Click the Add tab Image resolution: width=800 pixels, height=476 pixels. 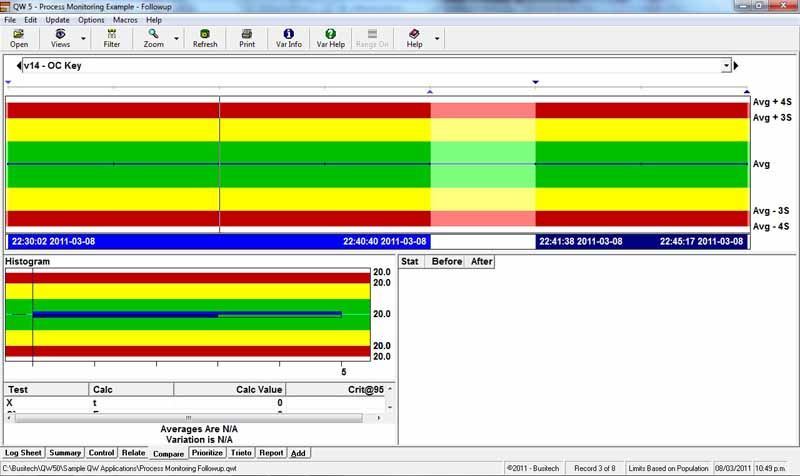click(298, 453)
